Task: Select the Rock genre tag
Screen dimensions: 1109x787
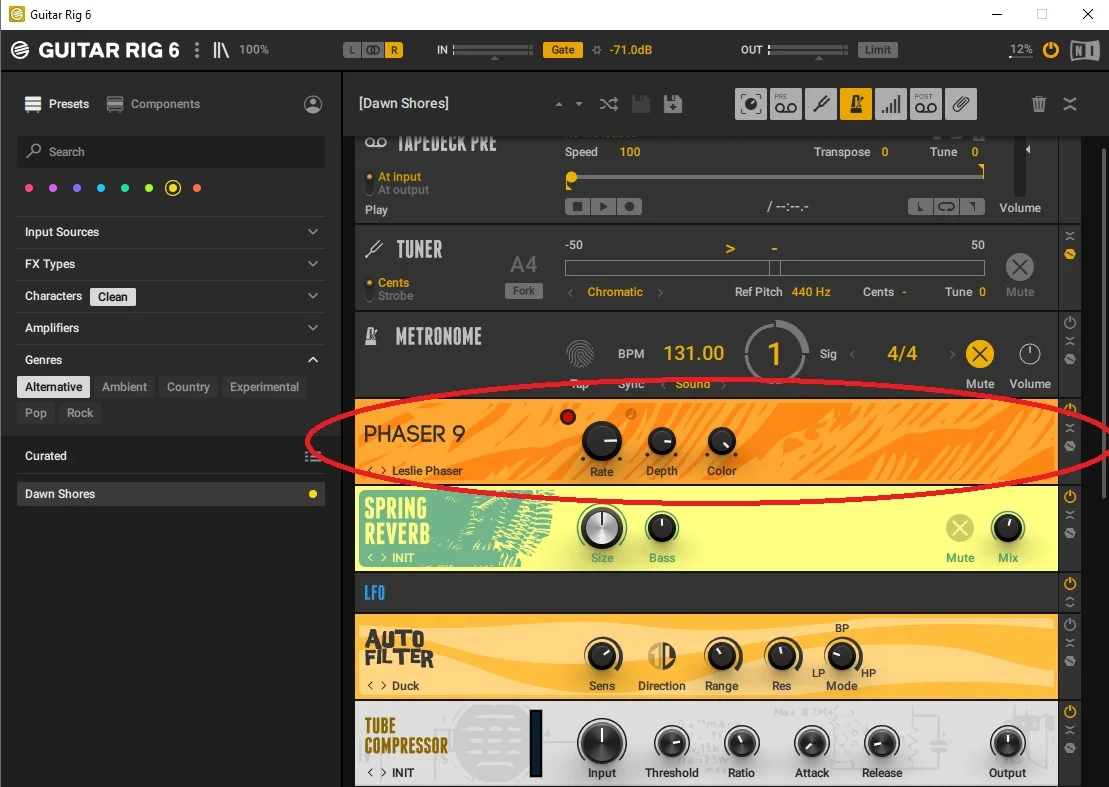Action: click(80, 413)
